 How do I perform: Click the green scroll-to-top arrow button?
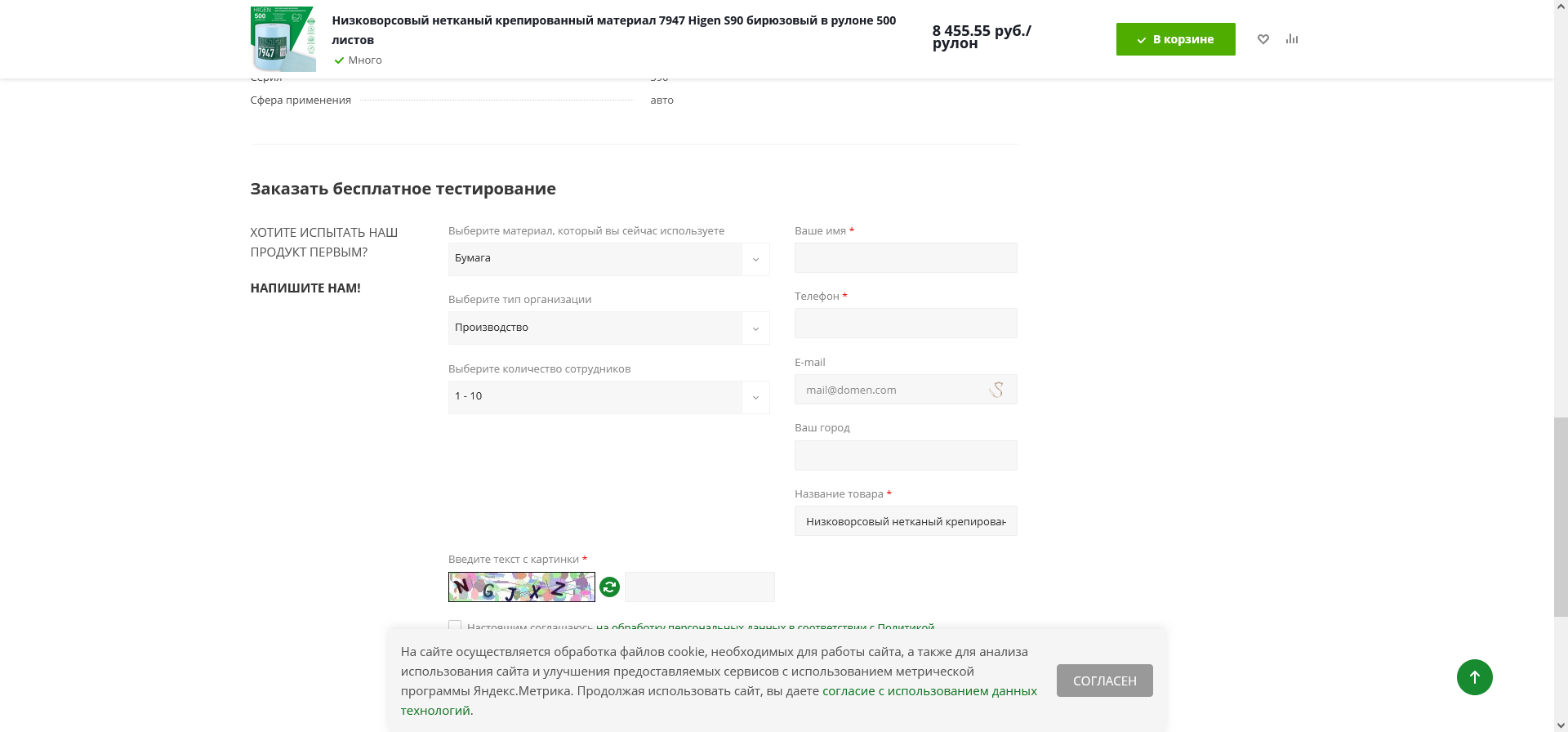pyautogui.click(x=1475, y=677)
